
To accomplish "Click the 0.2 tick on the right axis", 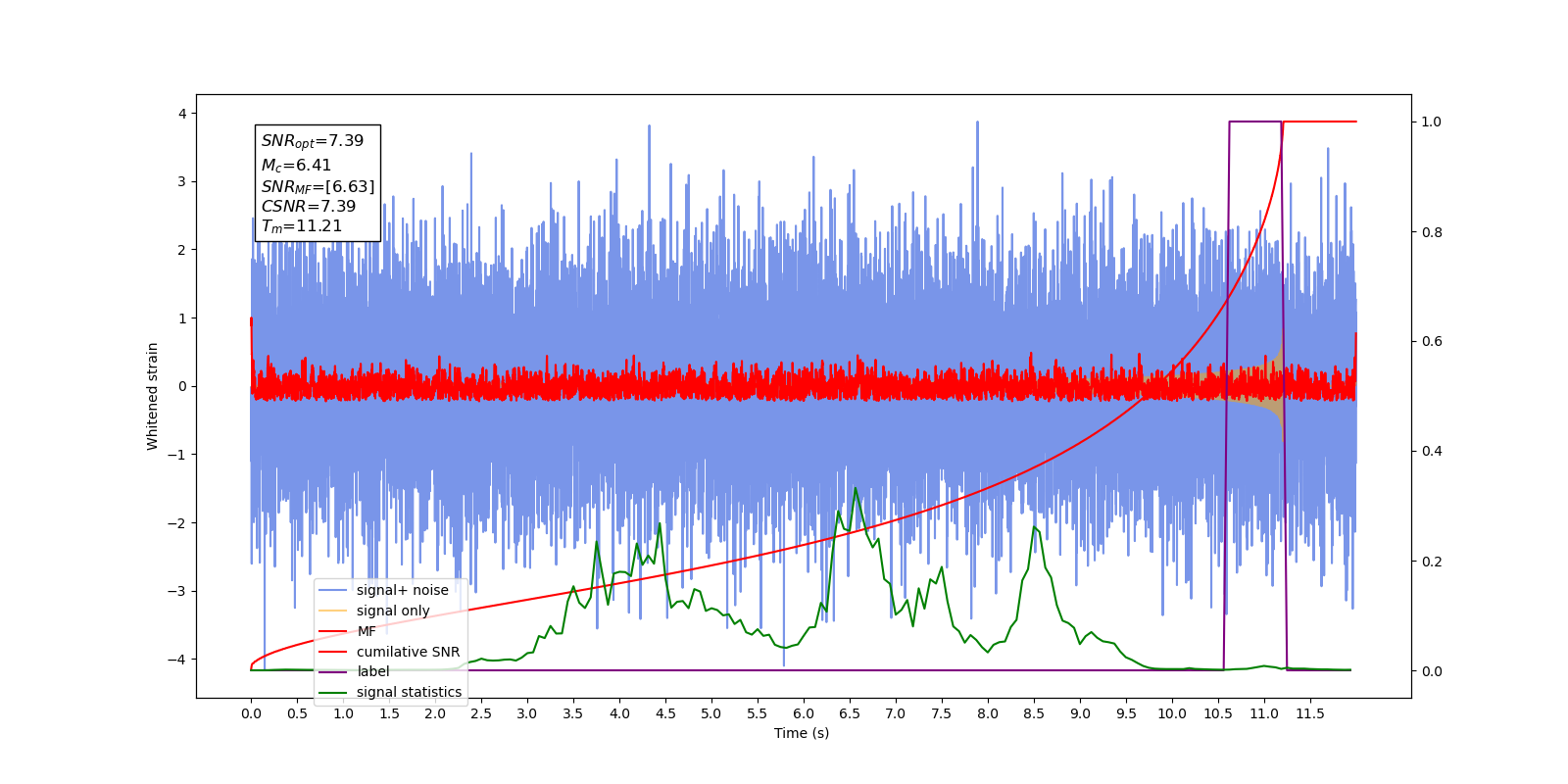I will pos(1432,562).
